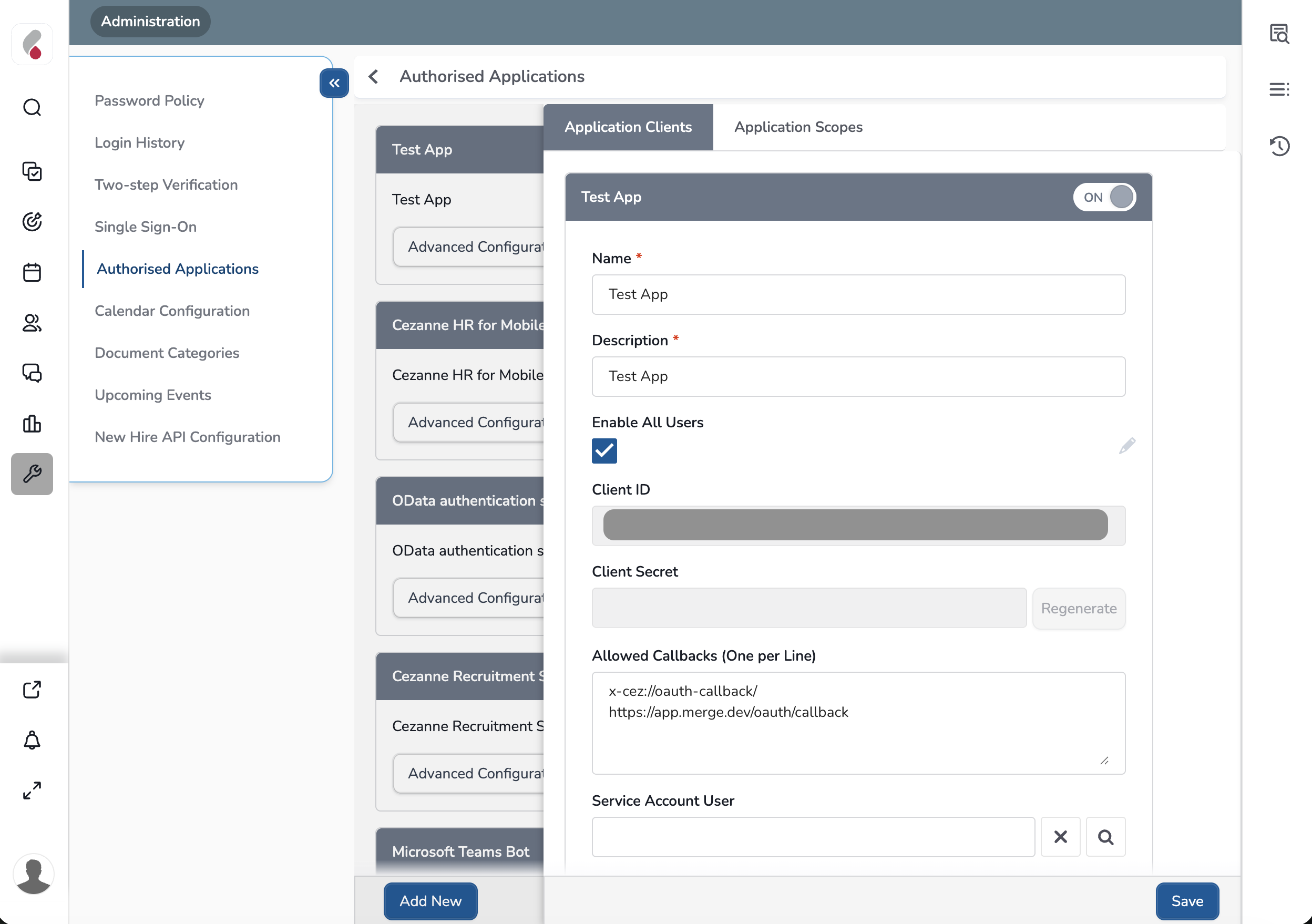
Task: Click the Add New button
Action: 430,900
